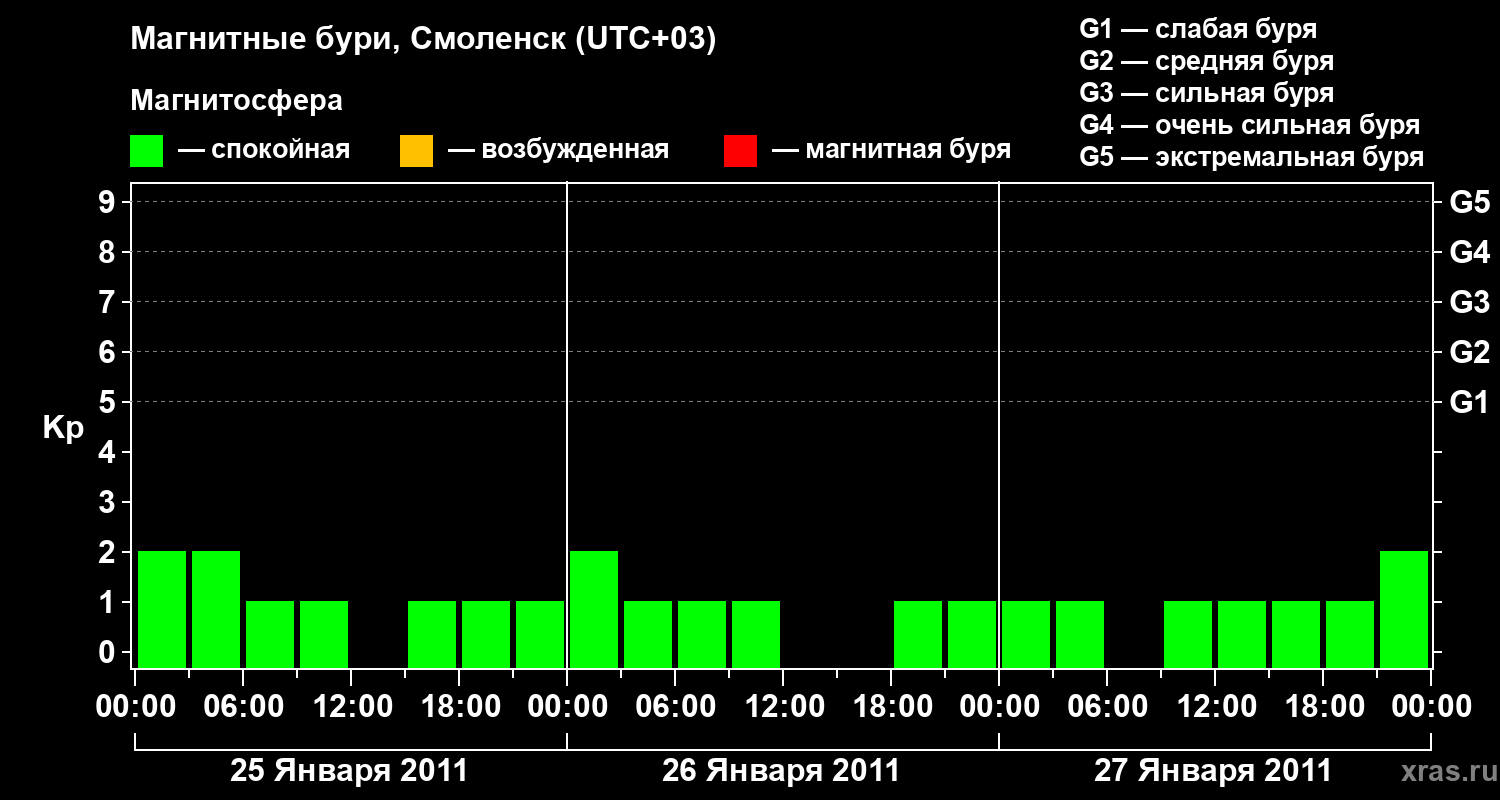
Task: Click the red 'магнитная буря' legend swatch
Action: point(740,151)
